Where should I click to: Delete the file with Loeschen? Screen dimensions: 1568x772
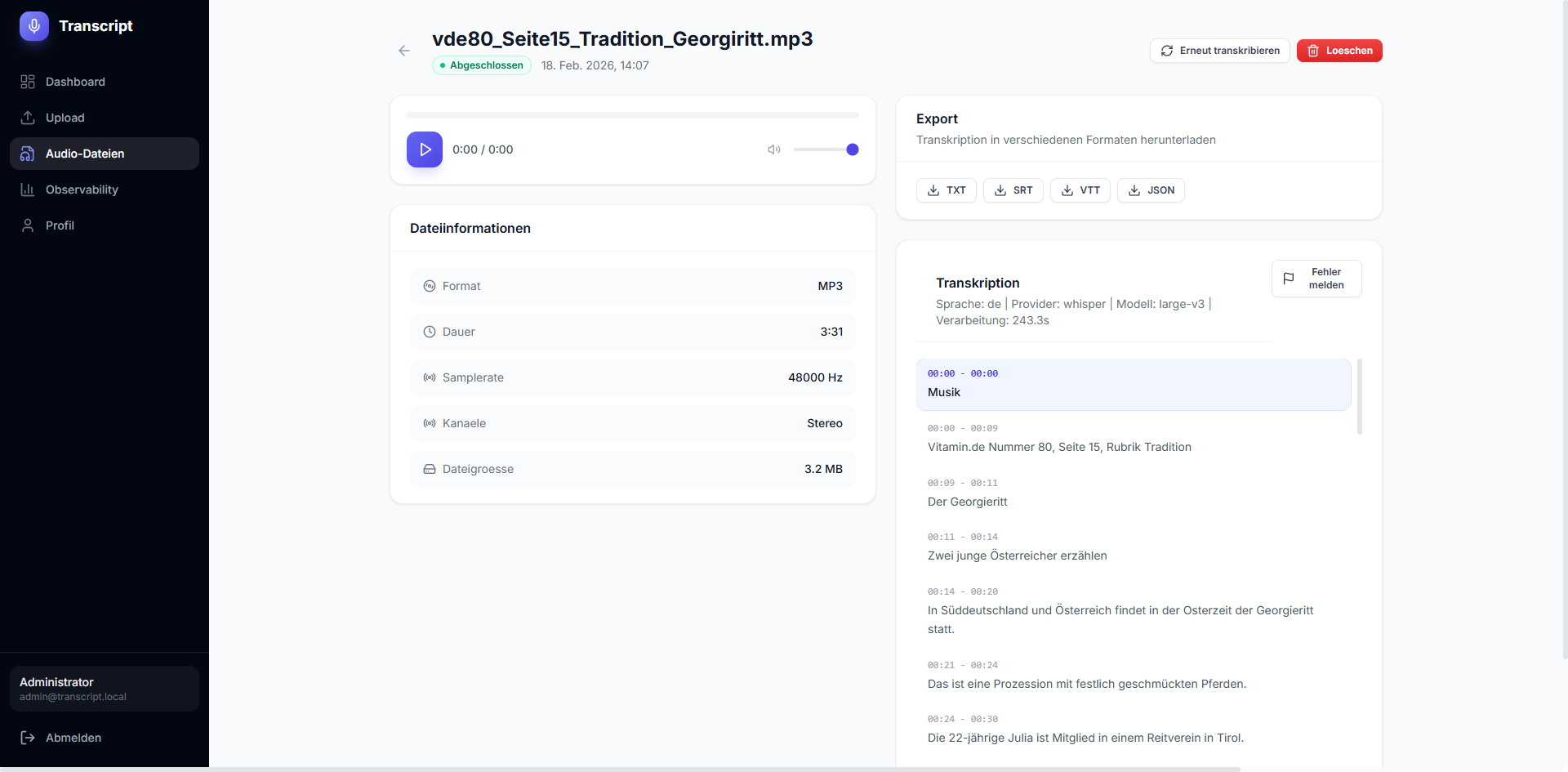[1339, 51]
